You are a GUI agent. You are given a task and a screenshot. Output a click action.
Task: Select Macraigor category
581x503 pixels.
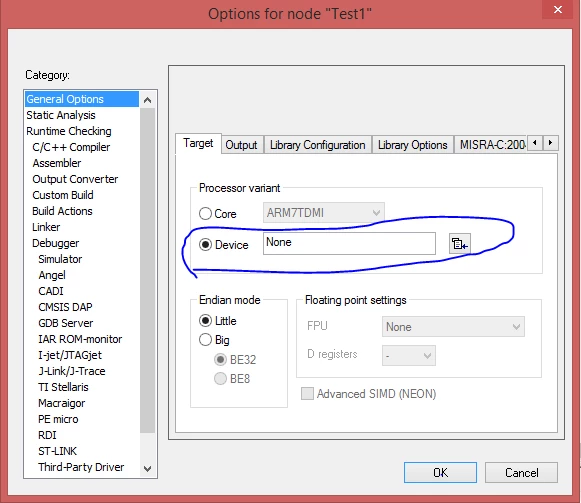pos(62,403)
